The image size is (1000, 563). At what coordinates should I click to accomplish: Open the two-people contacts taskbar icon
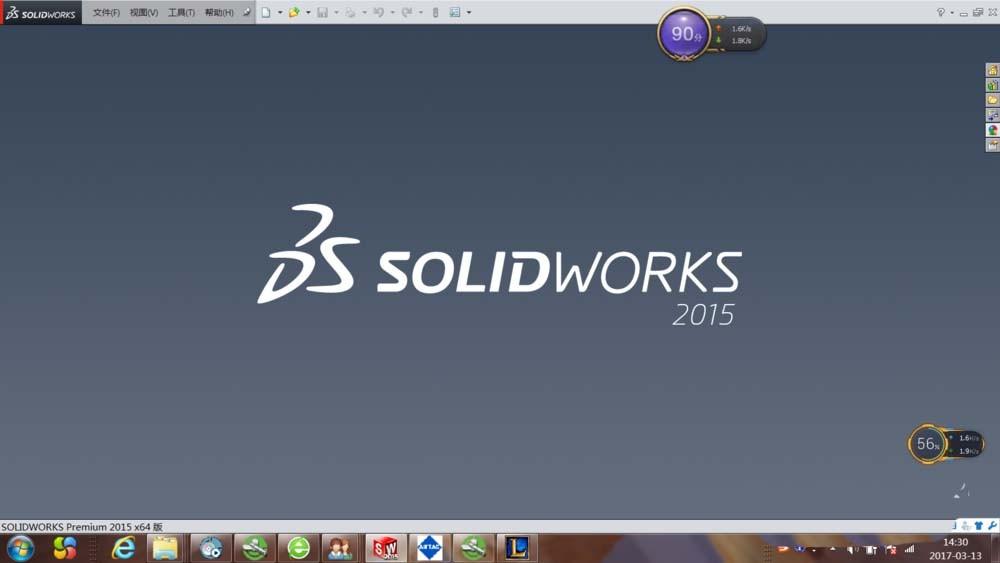click(x=339, y=548)
